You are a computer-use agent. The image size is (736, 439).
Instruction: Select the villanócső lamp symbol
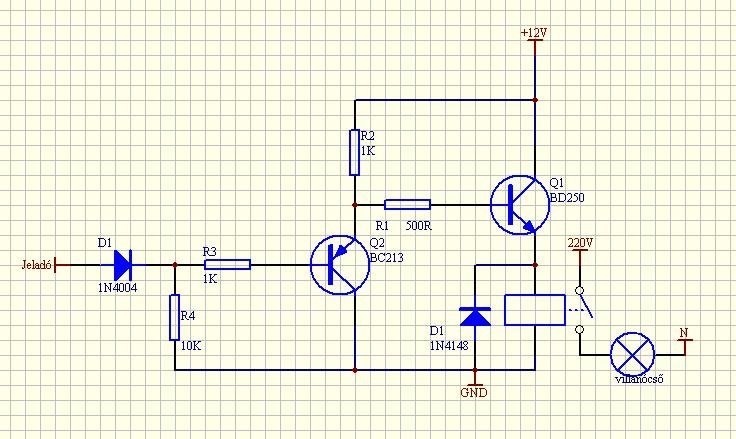632,355
